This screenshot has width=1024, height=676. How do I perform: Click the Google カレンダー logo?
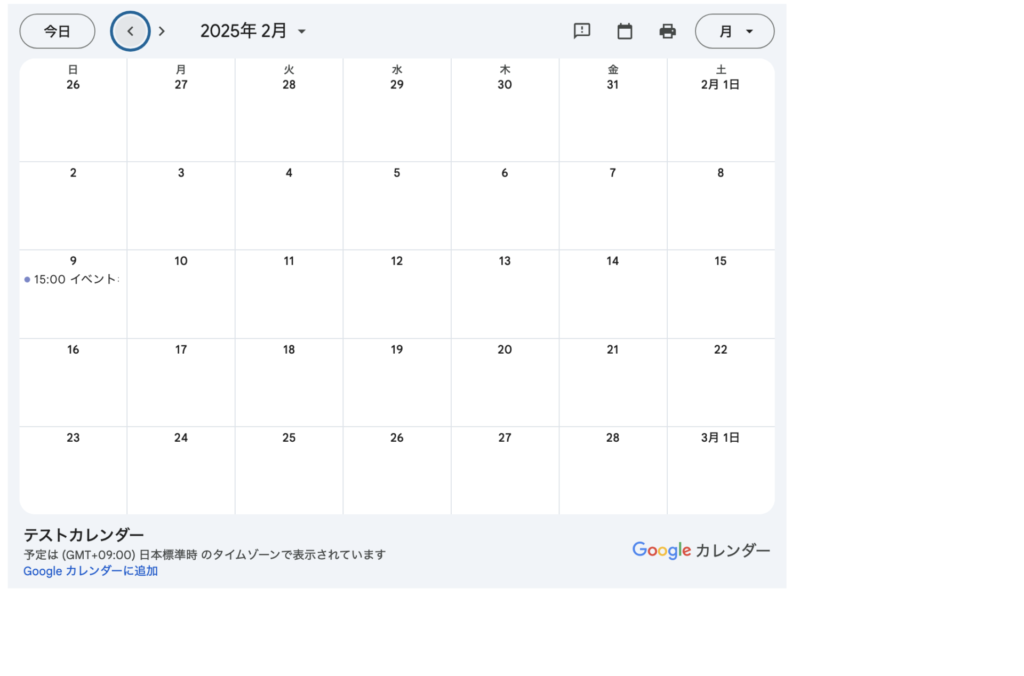click(x=701, y=550)
